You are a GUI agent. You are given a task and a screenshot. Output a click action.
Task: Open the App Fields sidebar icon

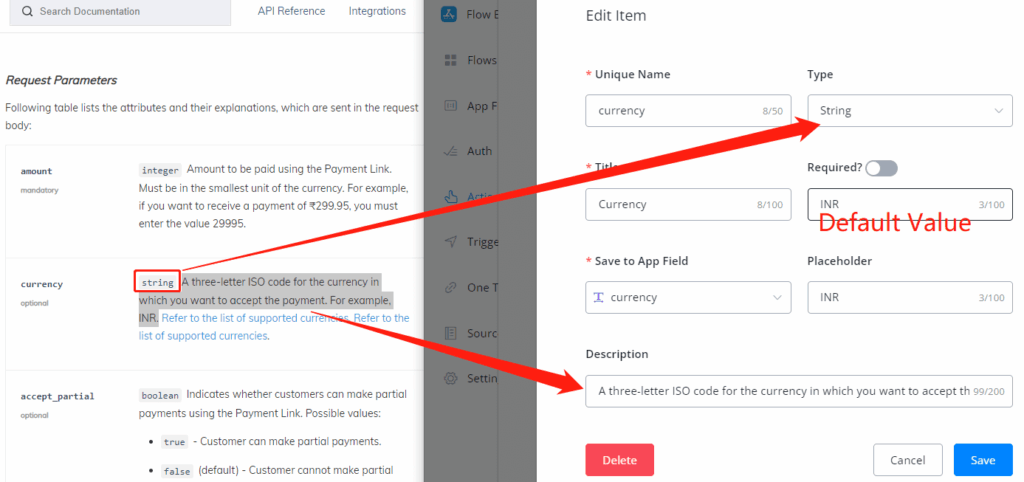point(451,106)
